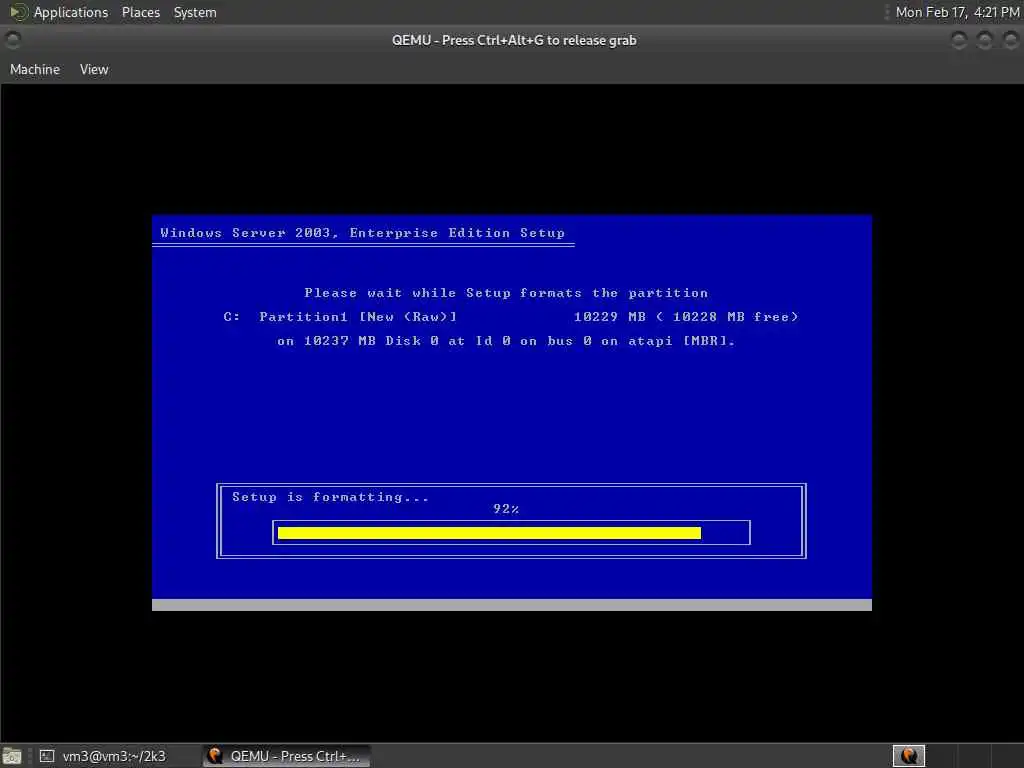Click the QEMU window menu button at title bar left

pos(12,40)
